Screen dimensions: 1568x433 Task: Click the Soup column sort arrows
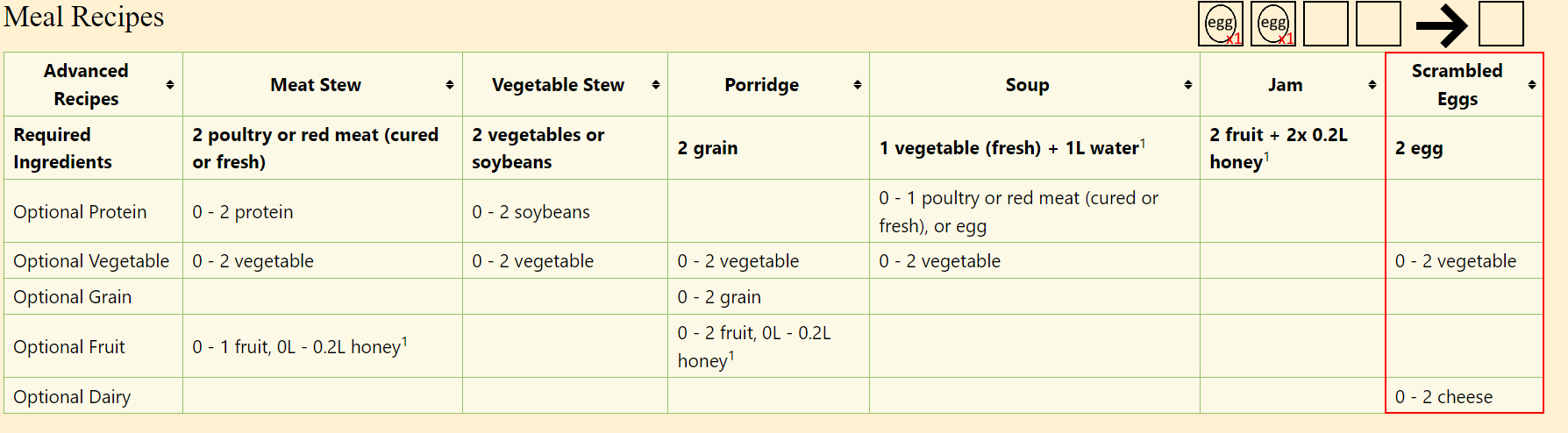click(1187, 85)
